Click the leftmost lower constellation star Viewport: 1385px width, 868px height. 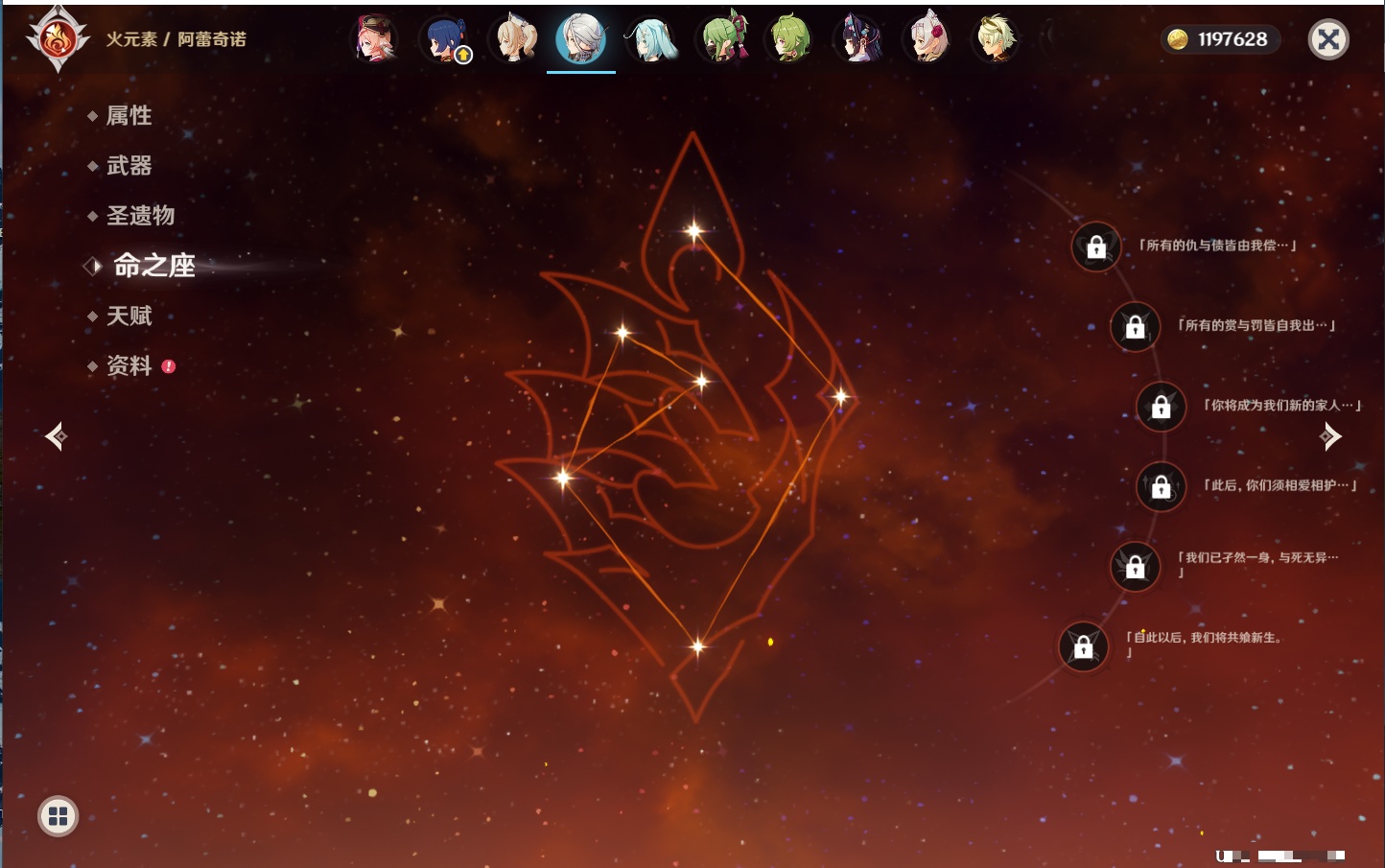click(x=563, y=477)
